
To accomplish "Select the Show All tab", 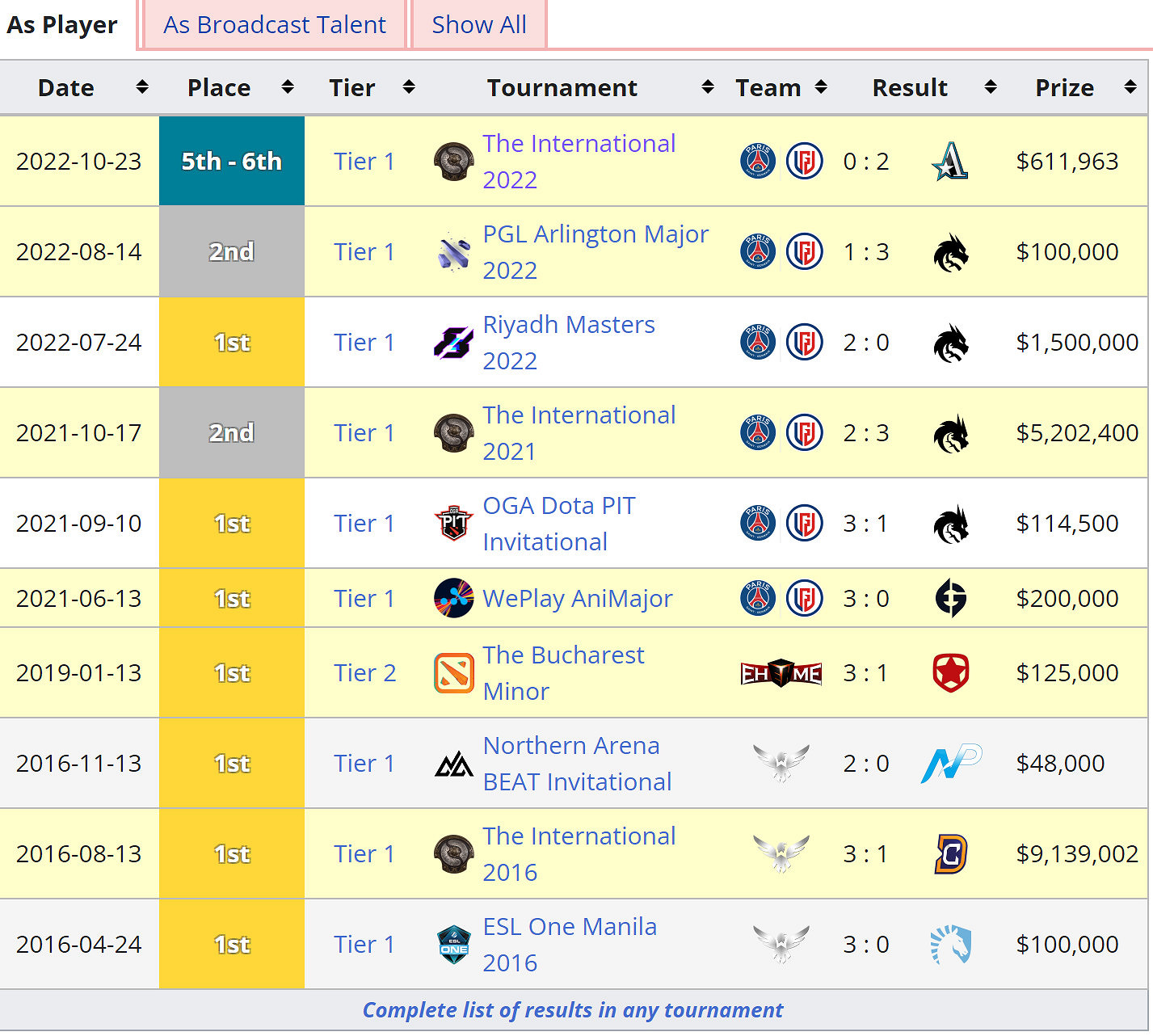I will [x=478, y=25].
